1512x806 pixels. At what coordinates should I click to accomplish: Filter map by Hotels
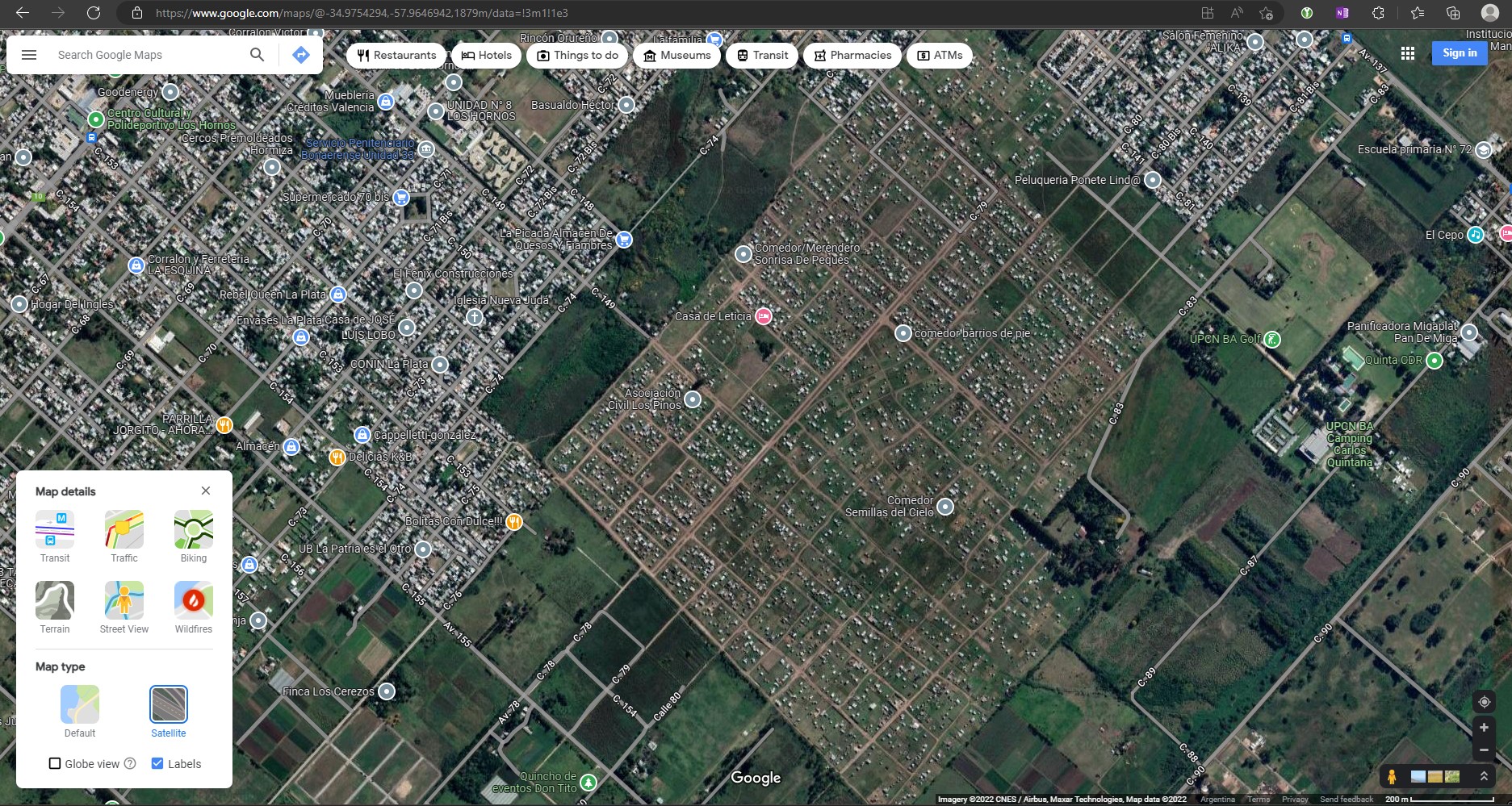(x=487, y=55)
